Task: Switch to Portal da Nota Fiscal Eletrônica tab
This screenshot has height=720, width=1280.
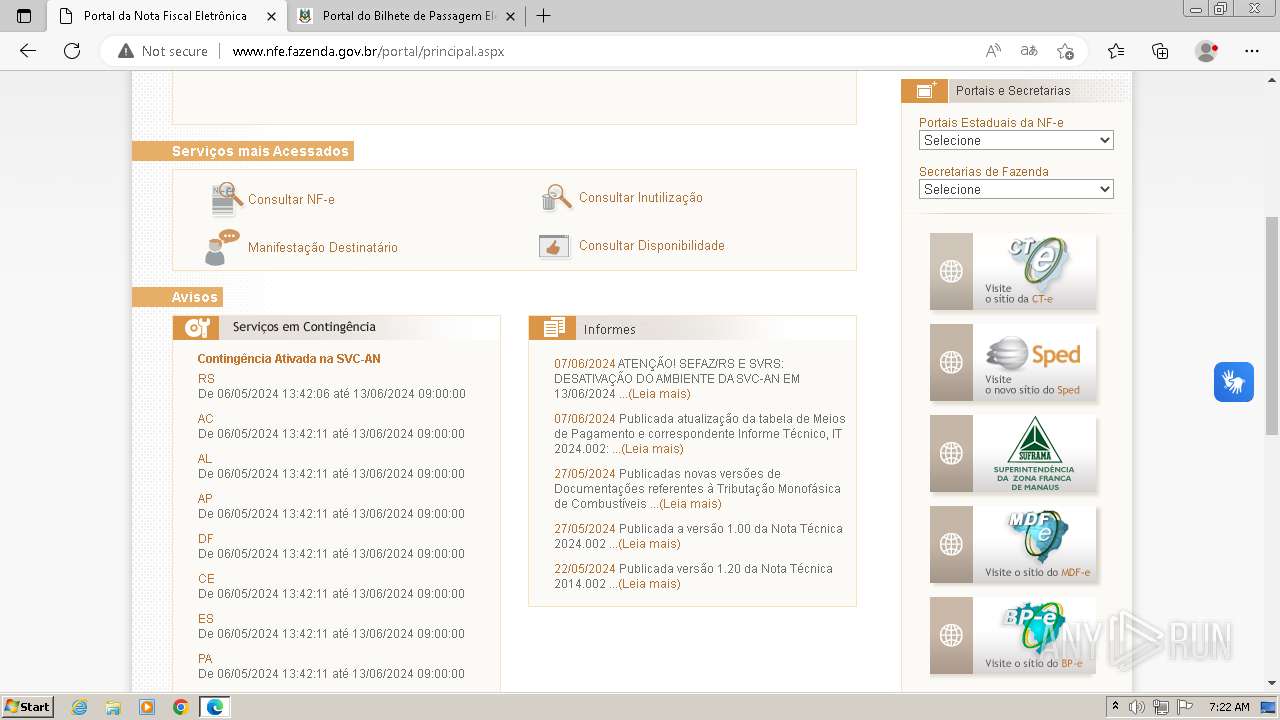Action: tap(166, 16)
